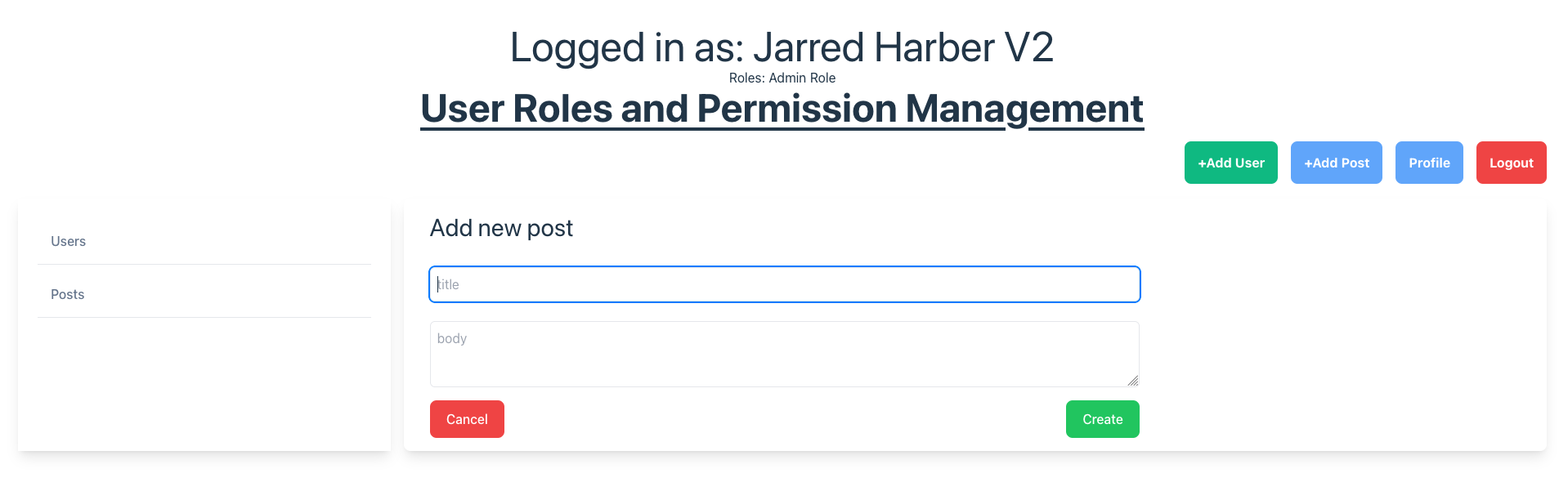Click the 'body' placeholder text
Image resolution: width=1568 pixels, height=500 pixels.
[452, 338]
